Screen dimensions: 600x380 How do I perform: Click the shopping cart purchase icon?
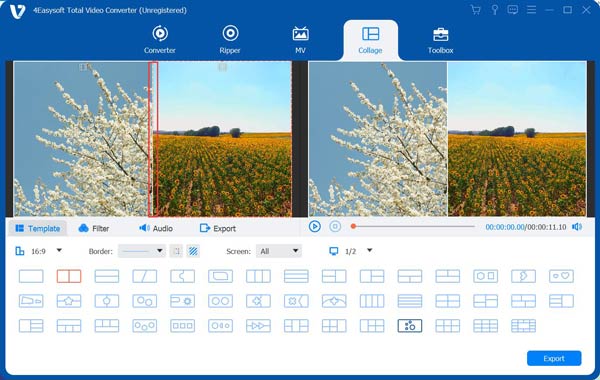[x=476, y=10]
